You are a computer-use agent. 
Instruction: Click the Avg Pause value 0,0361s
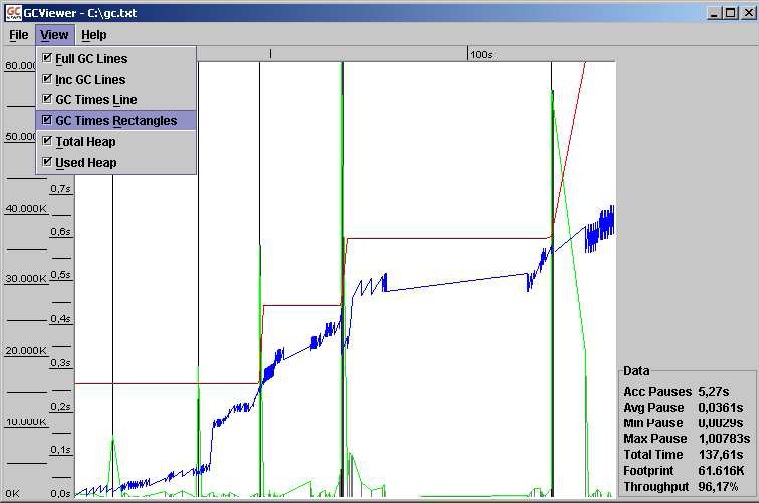(721, 408)
